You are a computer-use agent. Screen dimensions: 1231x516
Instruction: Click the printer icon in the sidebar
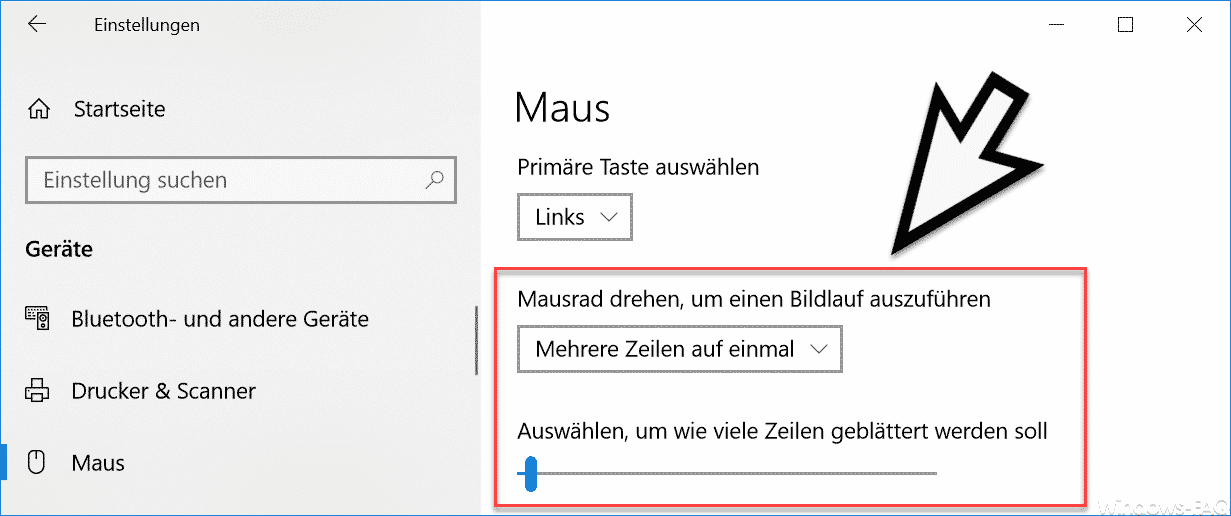click(x=37, y=391)
